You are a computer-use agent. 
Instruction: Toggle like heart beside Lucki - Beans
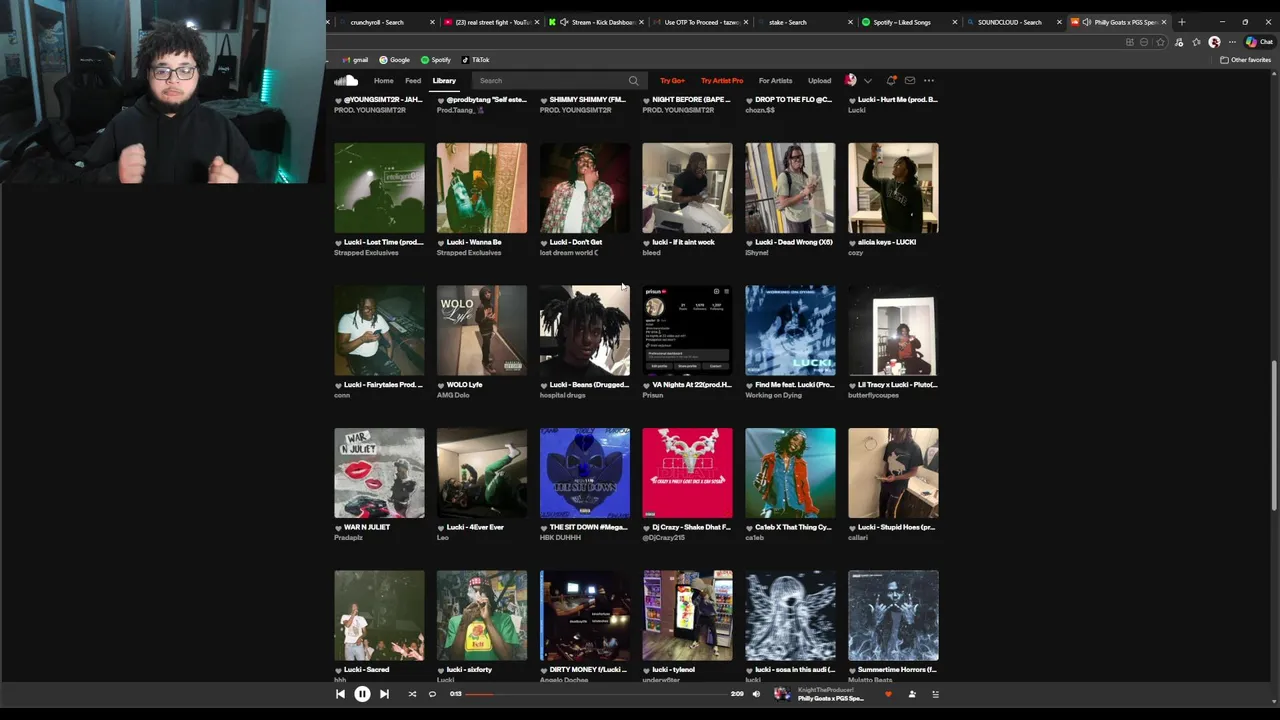[544, 385]
